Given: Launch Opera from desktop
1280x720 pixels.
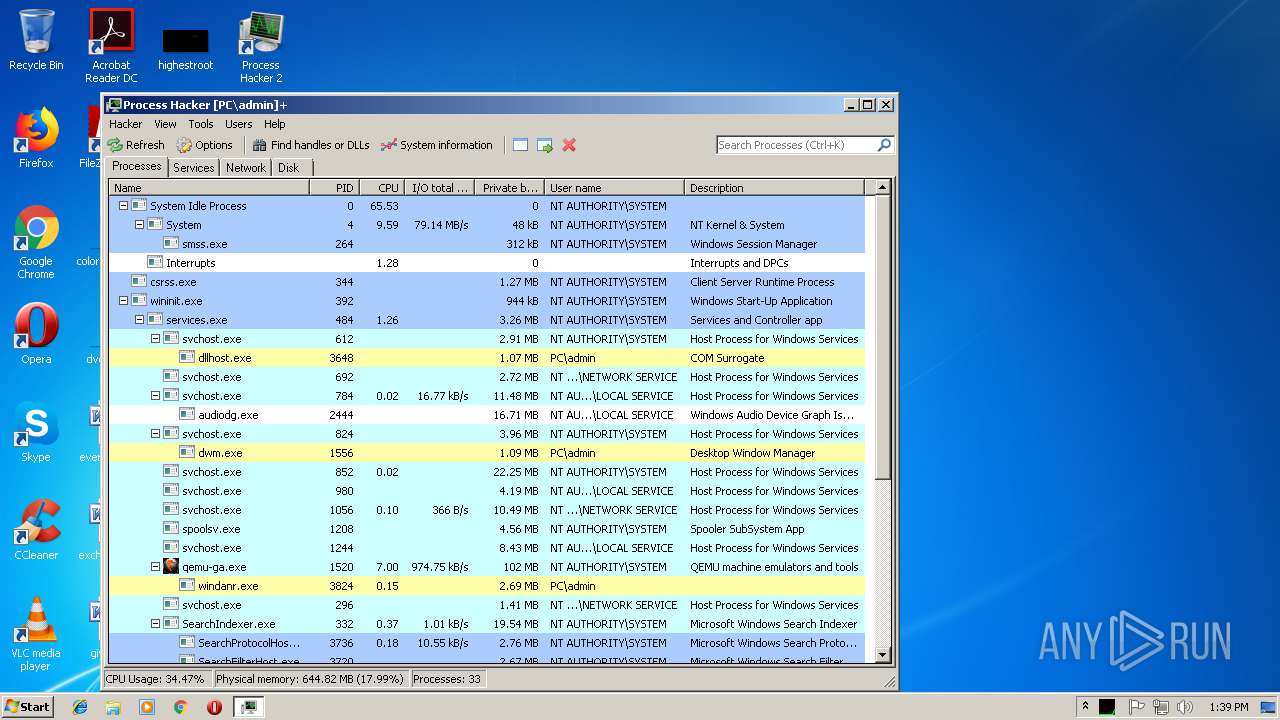Looking at the screenshot, I should 36,334.
